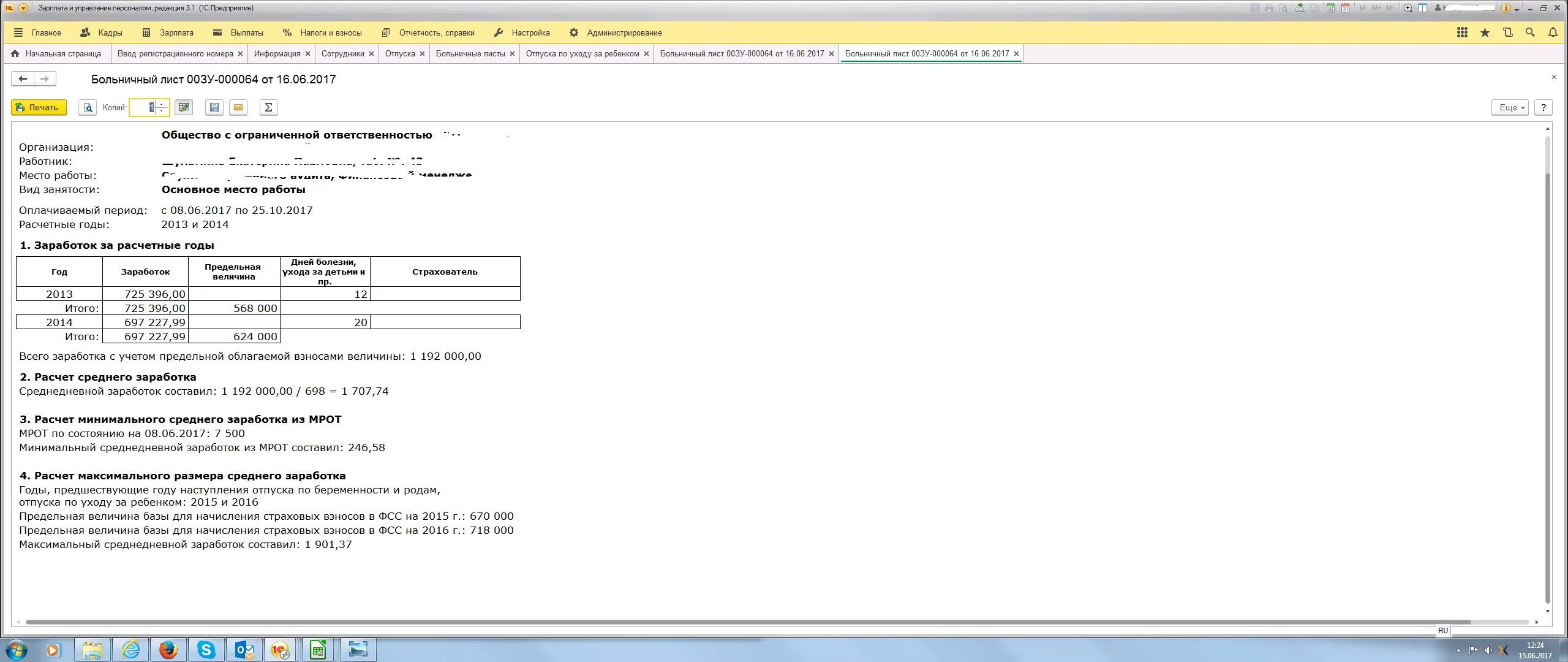Click the volume icon in system tray
The image size is (1568, 662).
tap(1488, 650)
